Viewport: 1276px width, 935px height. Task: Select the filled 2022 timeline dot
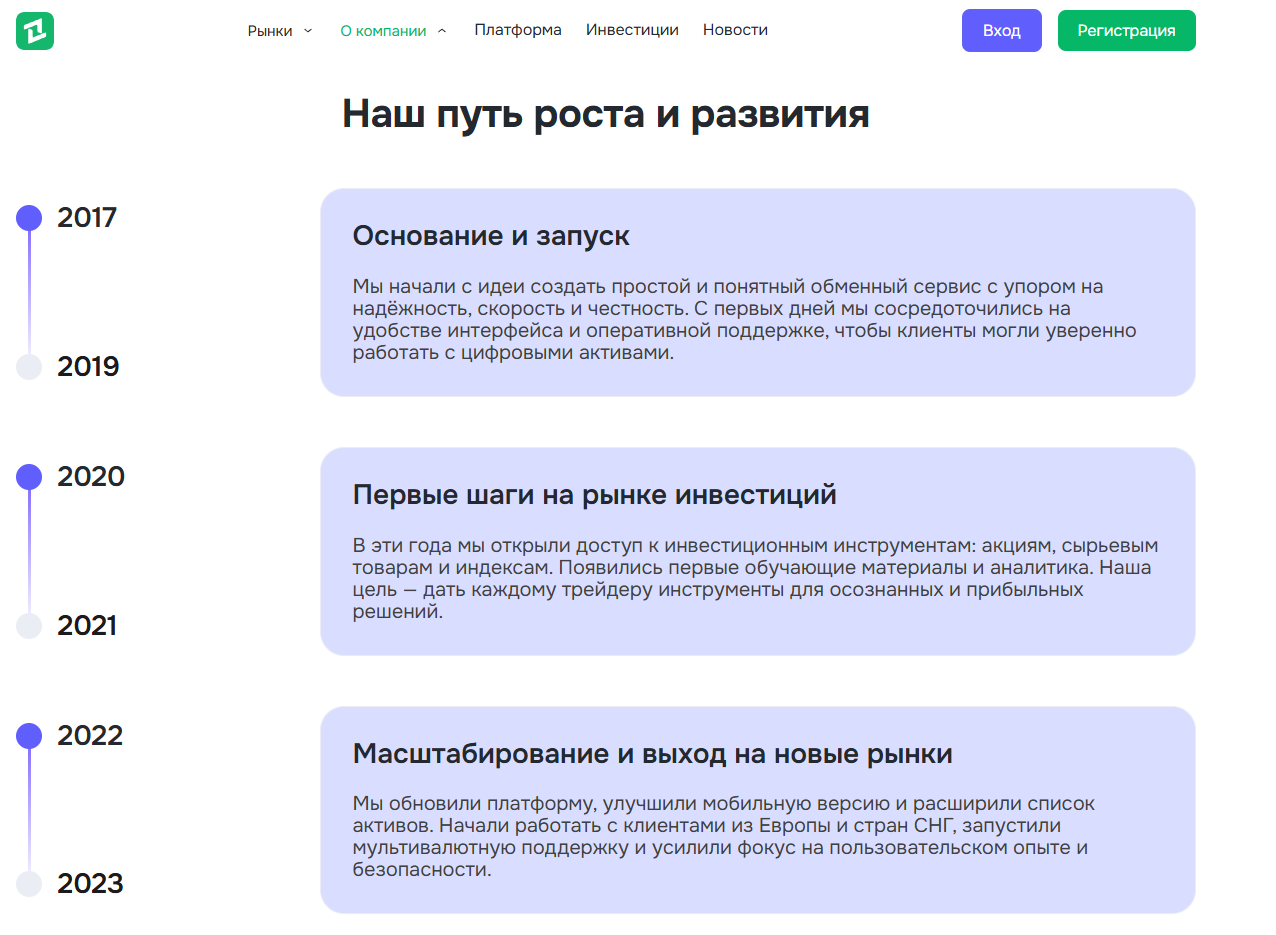pos(28,734)
